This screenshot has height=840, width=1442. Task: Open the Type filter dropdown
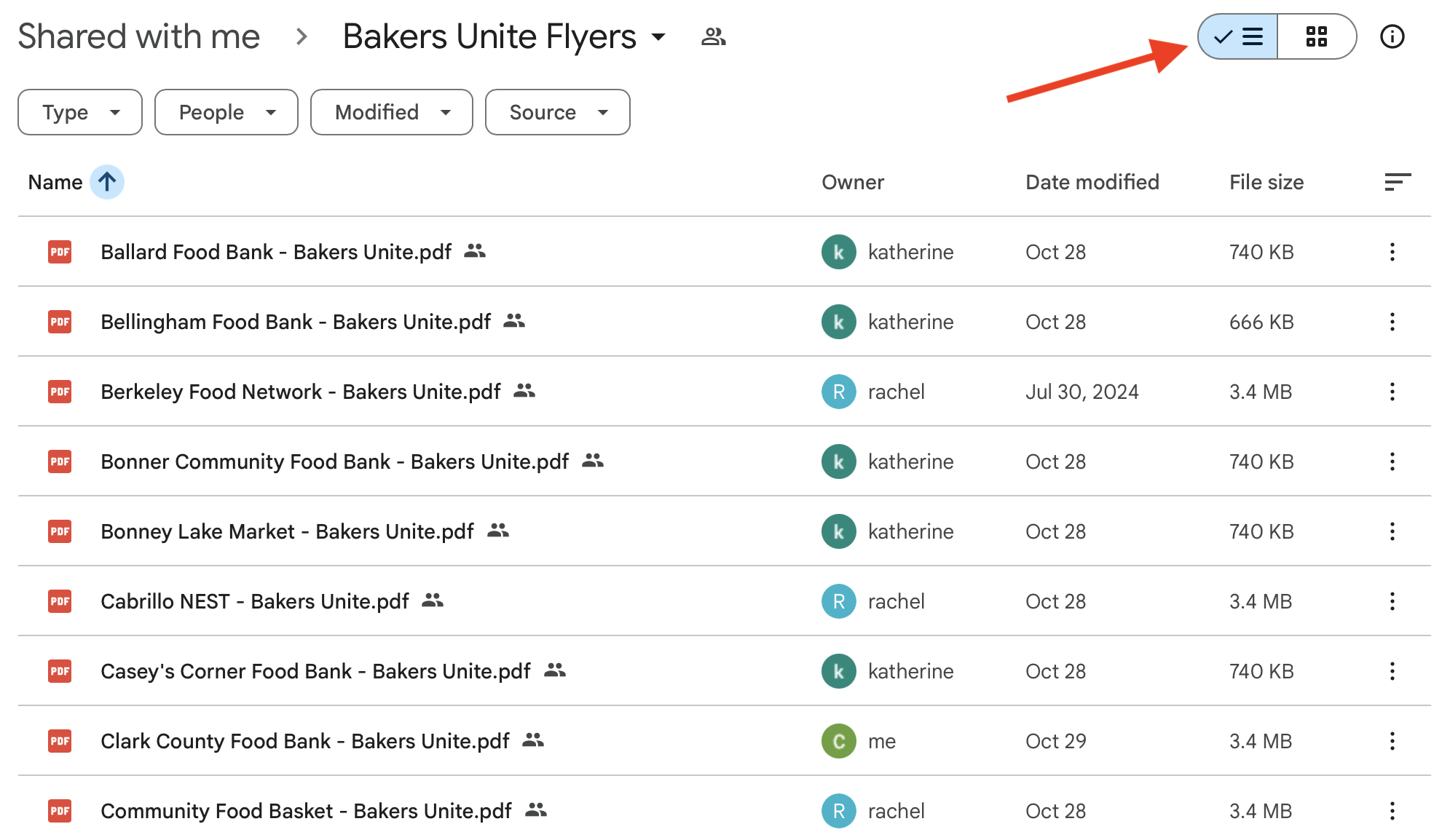pos(80,112)
